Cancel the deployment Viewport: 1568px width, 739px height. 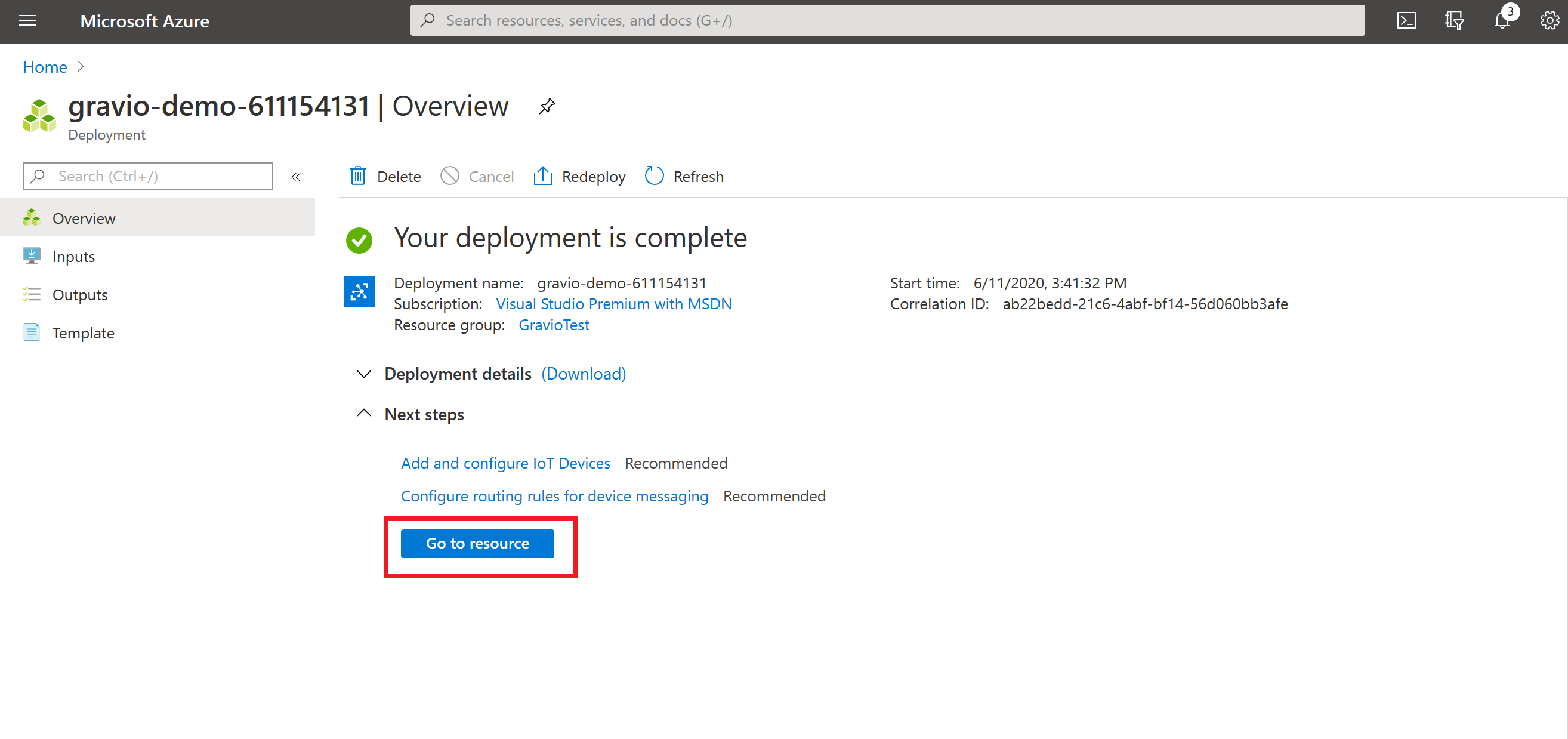477,176
